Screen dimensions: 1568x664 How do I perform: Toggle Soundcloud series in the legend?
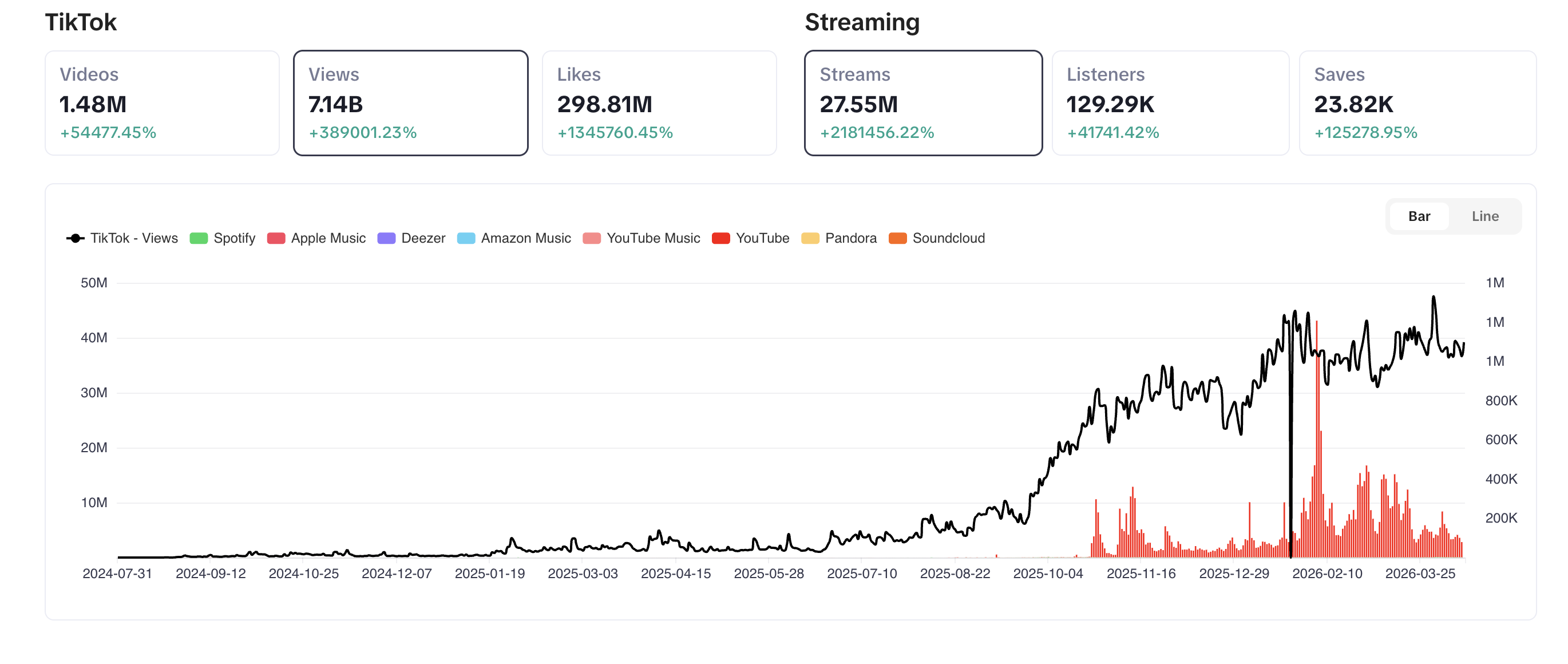936,238
